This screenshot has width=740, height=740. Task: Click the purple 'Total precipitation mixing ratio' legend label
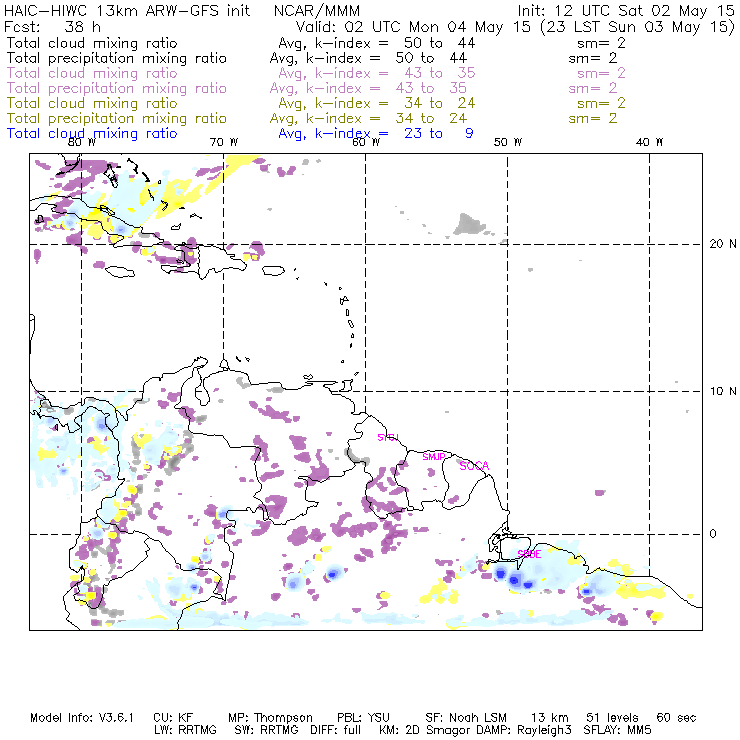click(117, 88)
